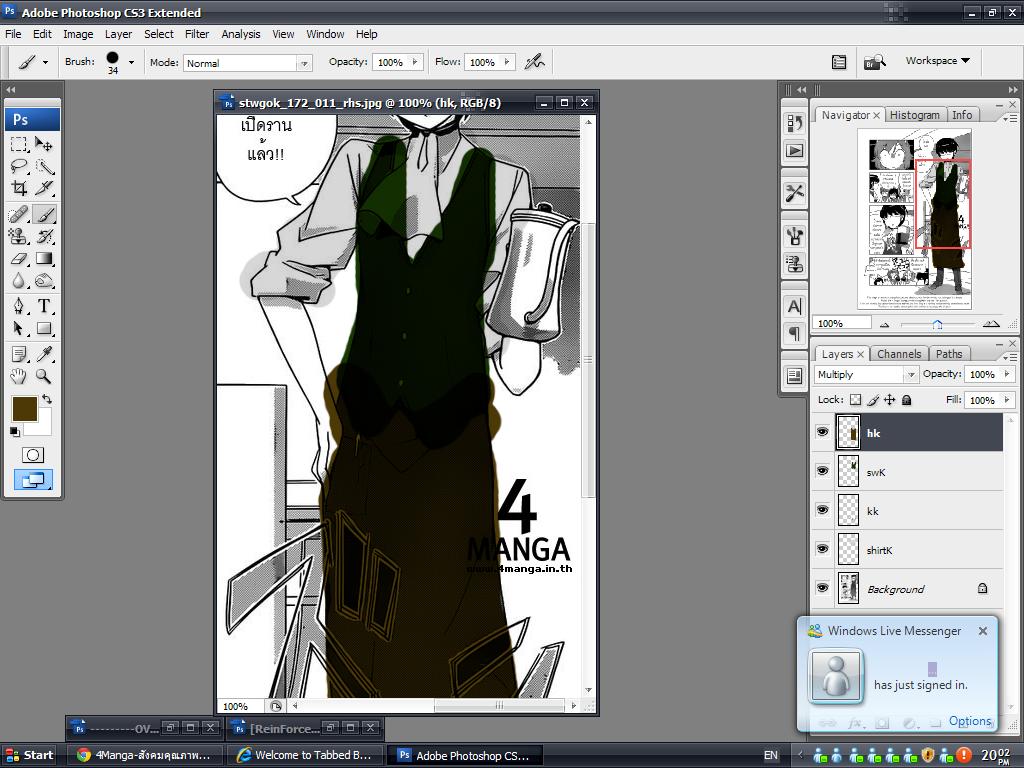Open the Workspace dropdown
Image resolution: width=1024 pixels, height=768 pixels.
tap(938, 61)
